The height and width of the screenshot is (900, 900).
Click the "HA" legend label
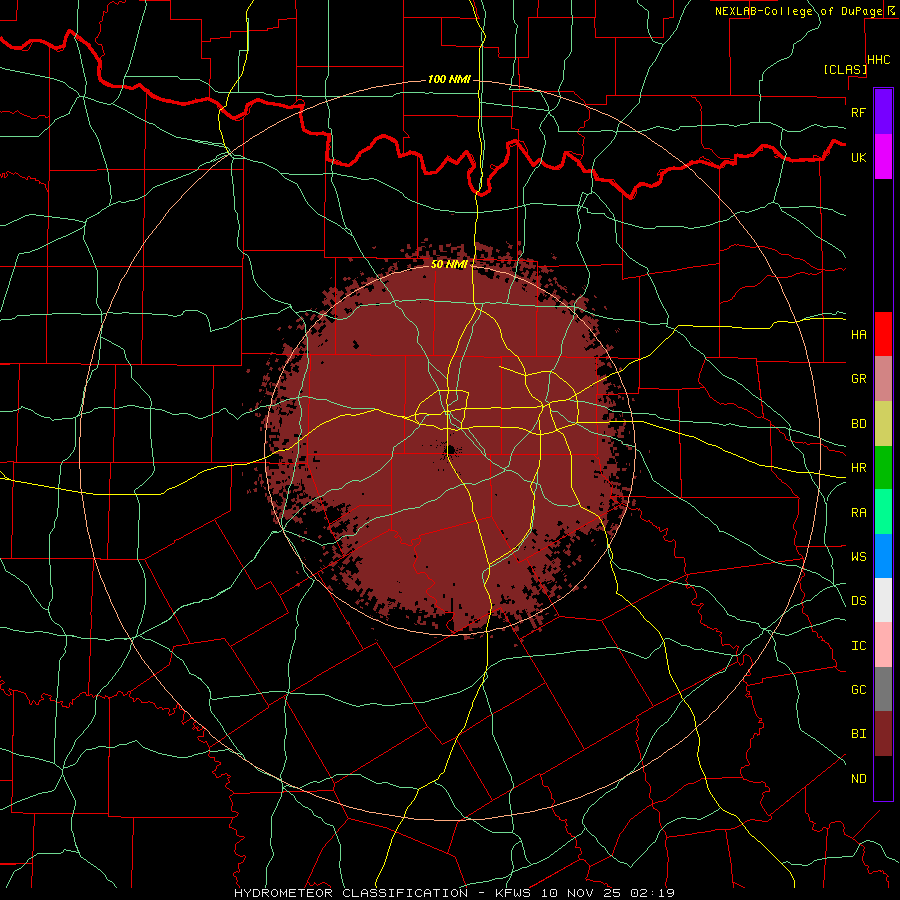pyautogui.click(x=859, y=335)
